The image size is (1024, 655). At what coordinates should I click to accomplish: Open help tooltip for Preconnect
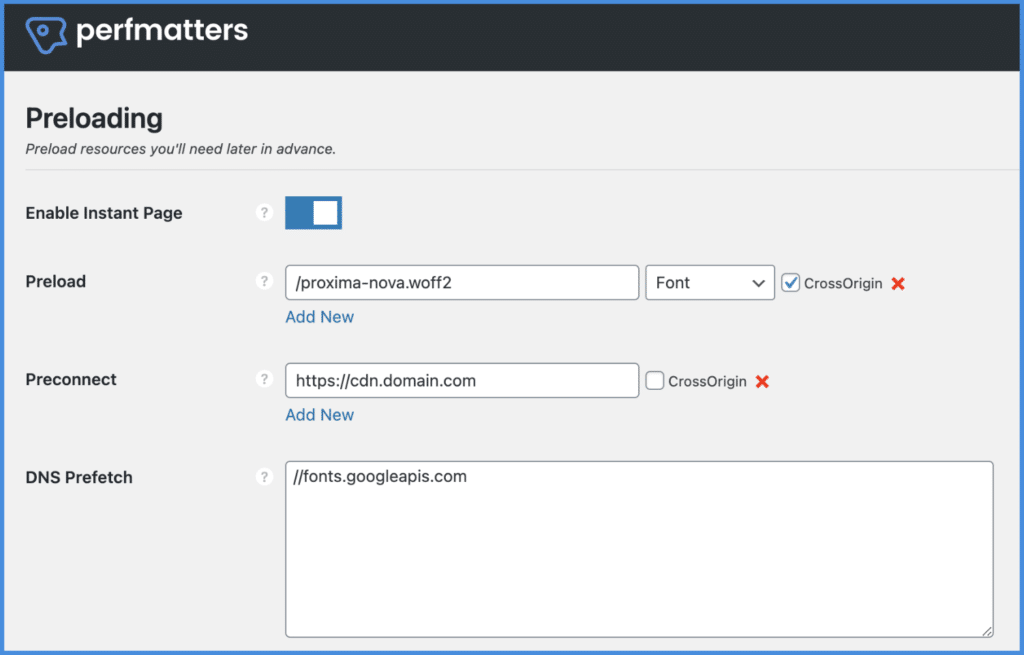264,379
